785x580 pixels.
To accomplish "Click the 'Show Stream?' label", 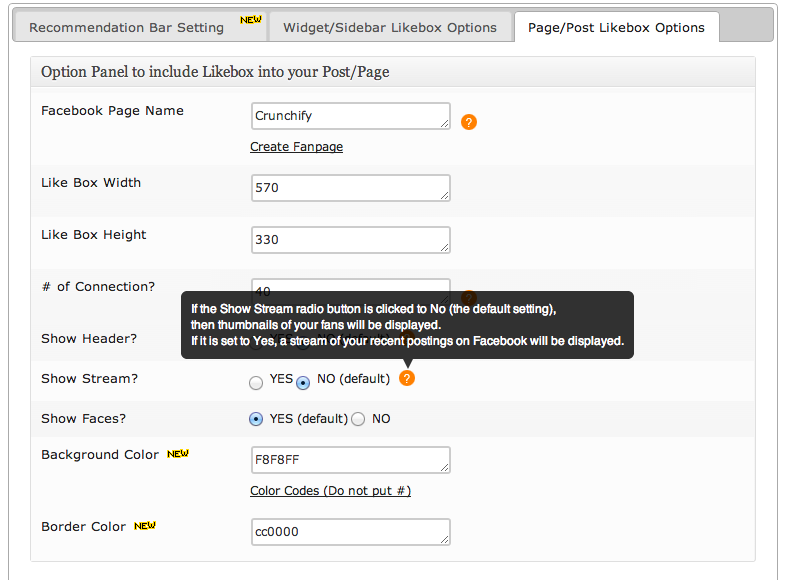I will [89, 379].
